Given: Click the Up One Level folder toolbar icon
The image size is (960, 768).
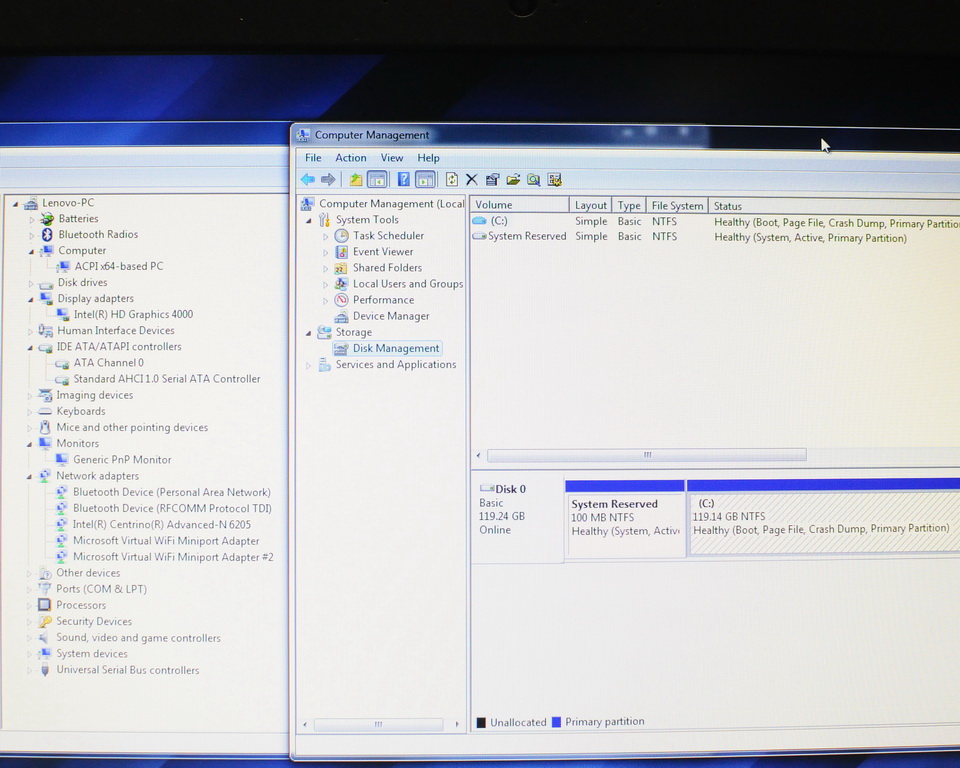Looking at the screenshot, I should pos(356,179).
